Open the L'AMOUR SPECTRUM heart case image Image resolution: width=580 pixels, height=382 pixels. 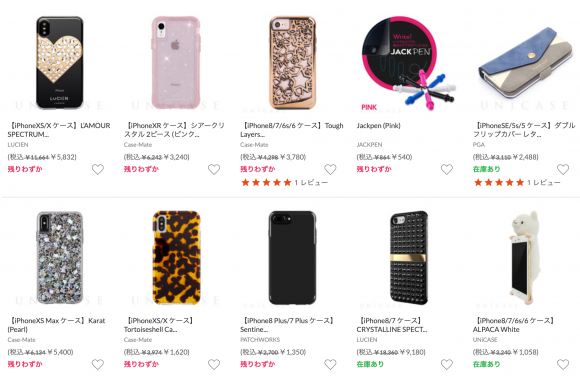tap(59, 62)
